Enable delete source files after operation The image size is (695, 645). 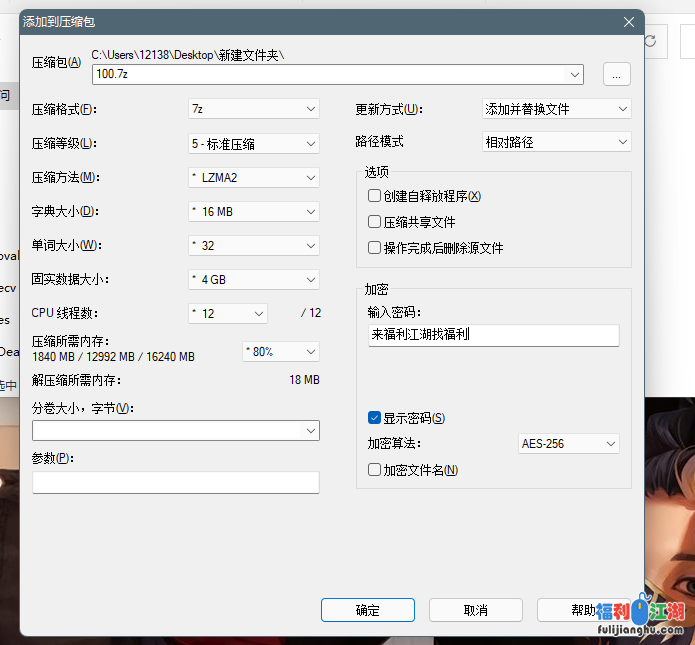375,248
